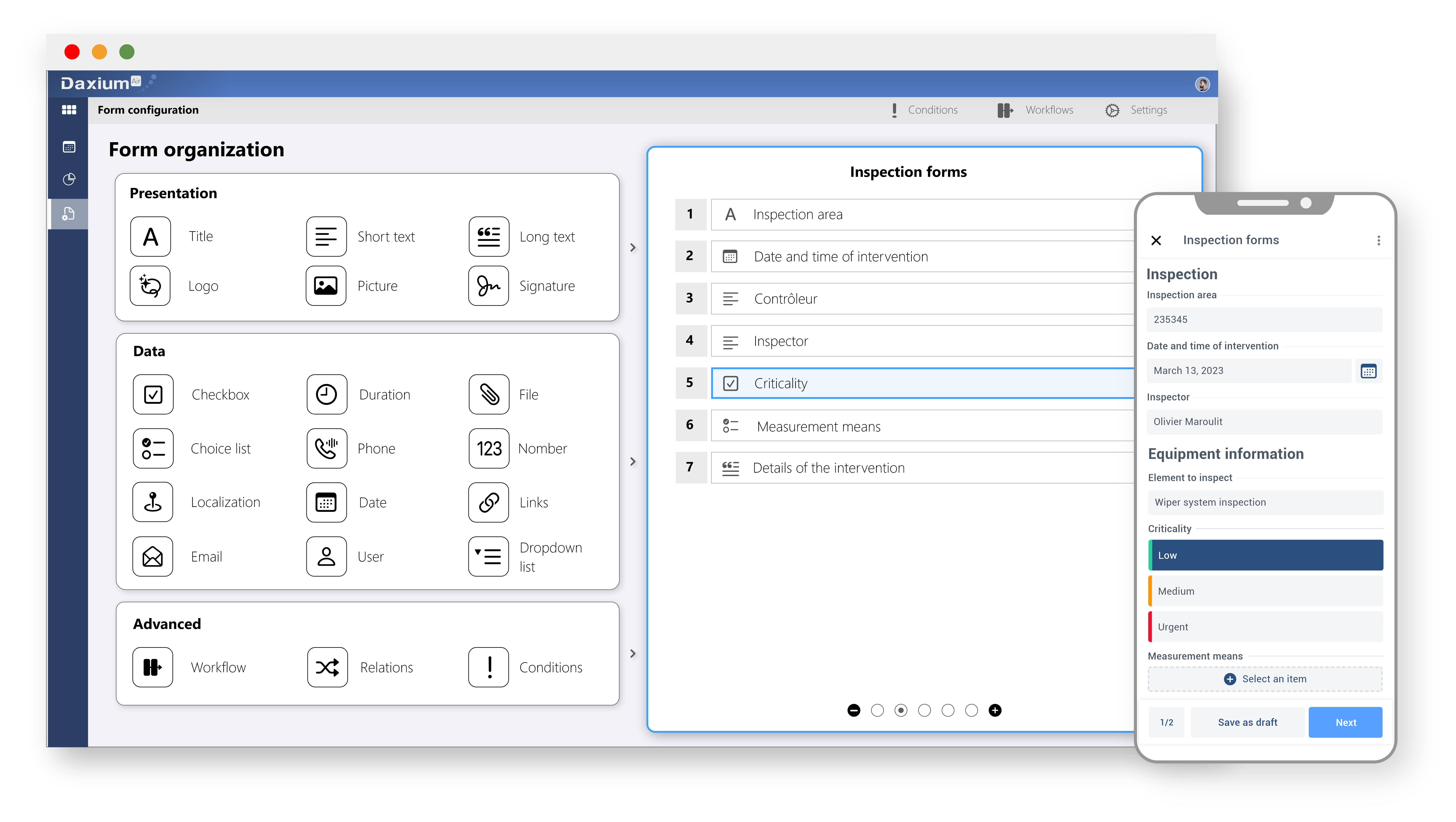Select an item in Measurement means dropdown
1456x822 pixels.
pos(1265,679)
